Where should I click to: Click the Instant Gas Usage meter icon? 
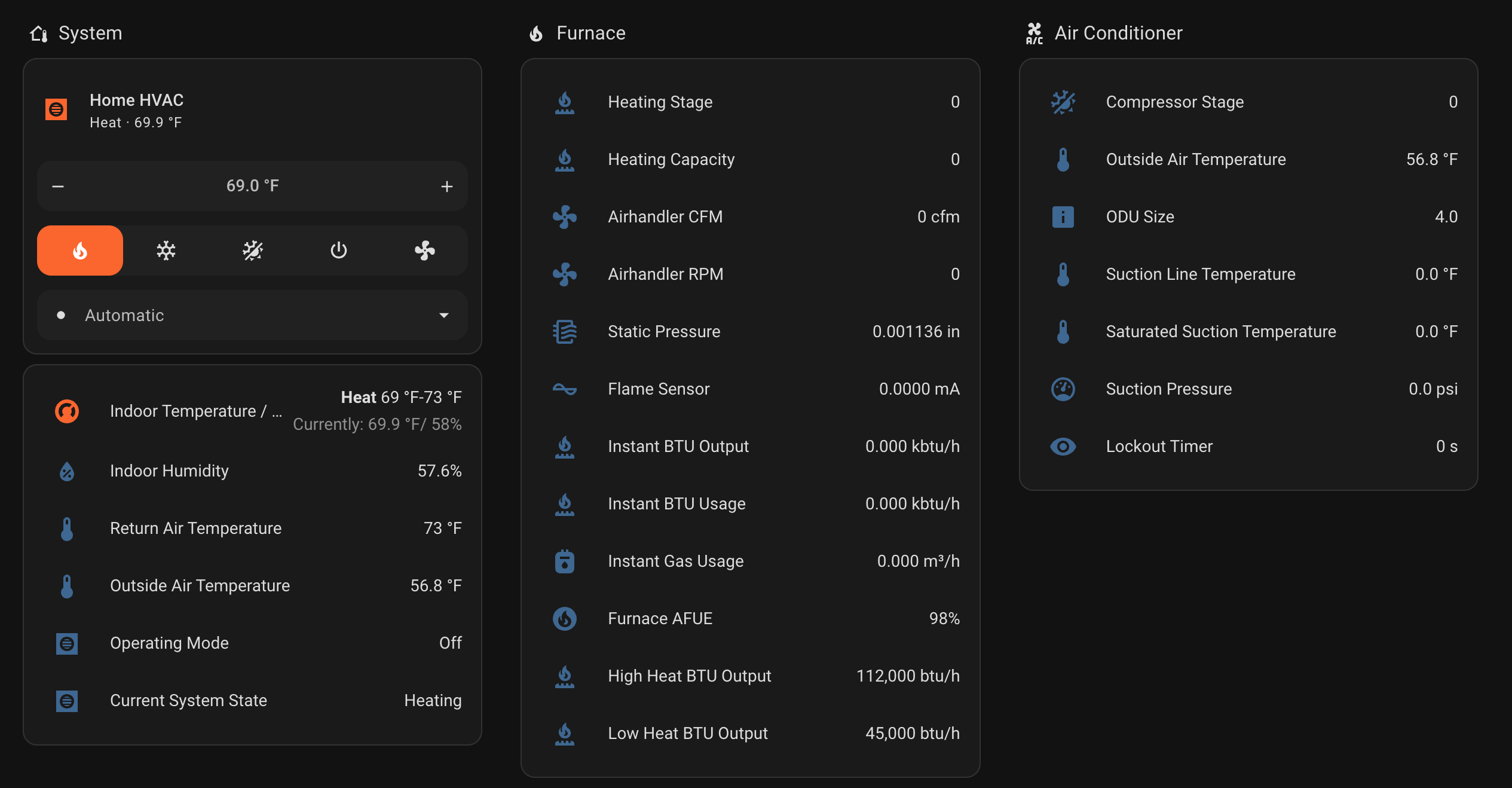pos(565,561)
